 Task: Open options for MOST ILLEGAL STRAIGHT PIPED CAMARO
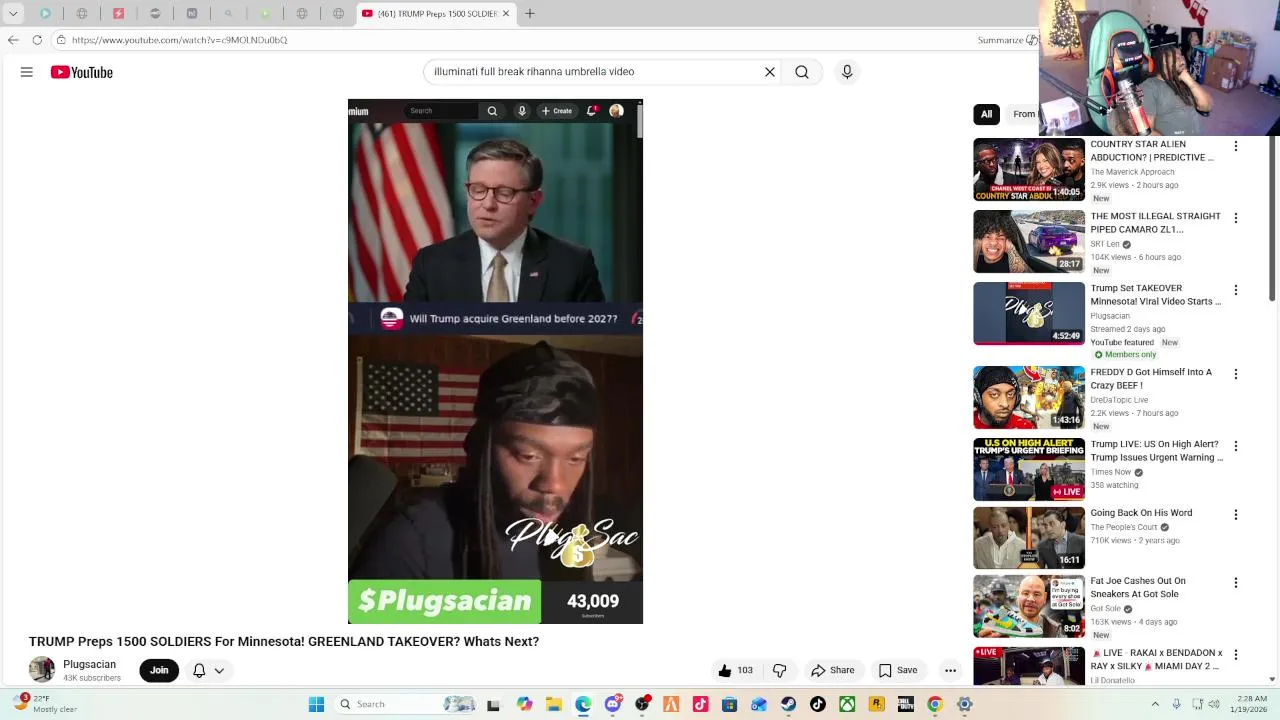1236,218
